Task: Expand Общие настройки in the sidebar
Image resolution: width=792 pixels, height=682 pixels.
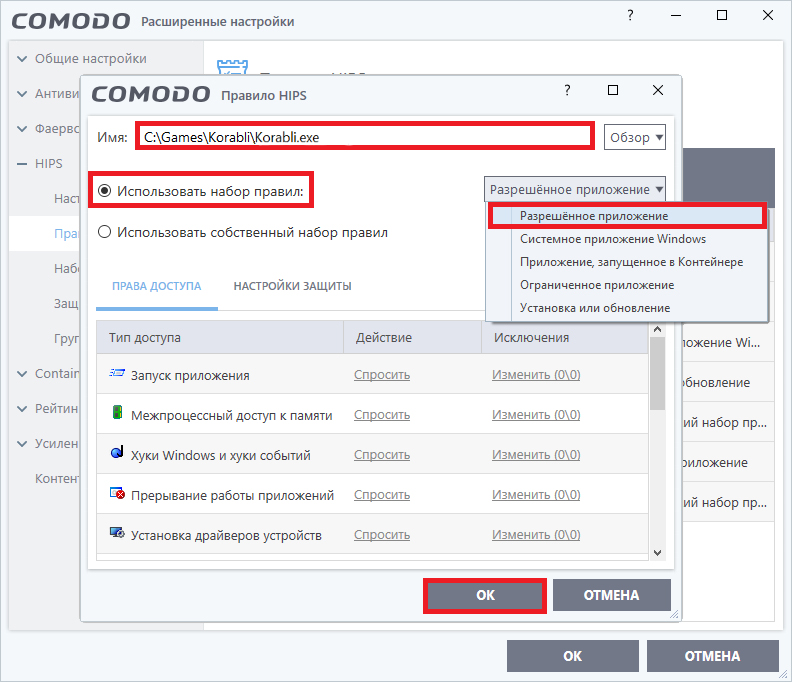Action: pyautogui.click(x=22, y=59)
